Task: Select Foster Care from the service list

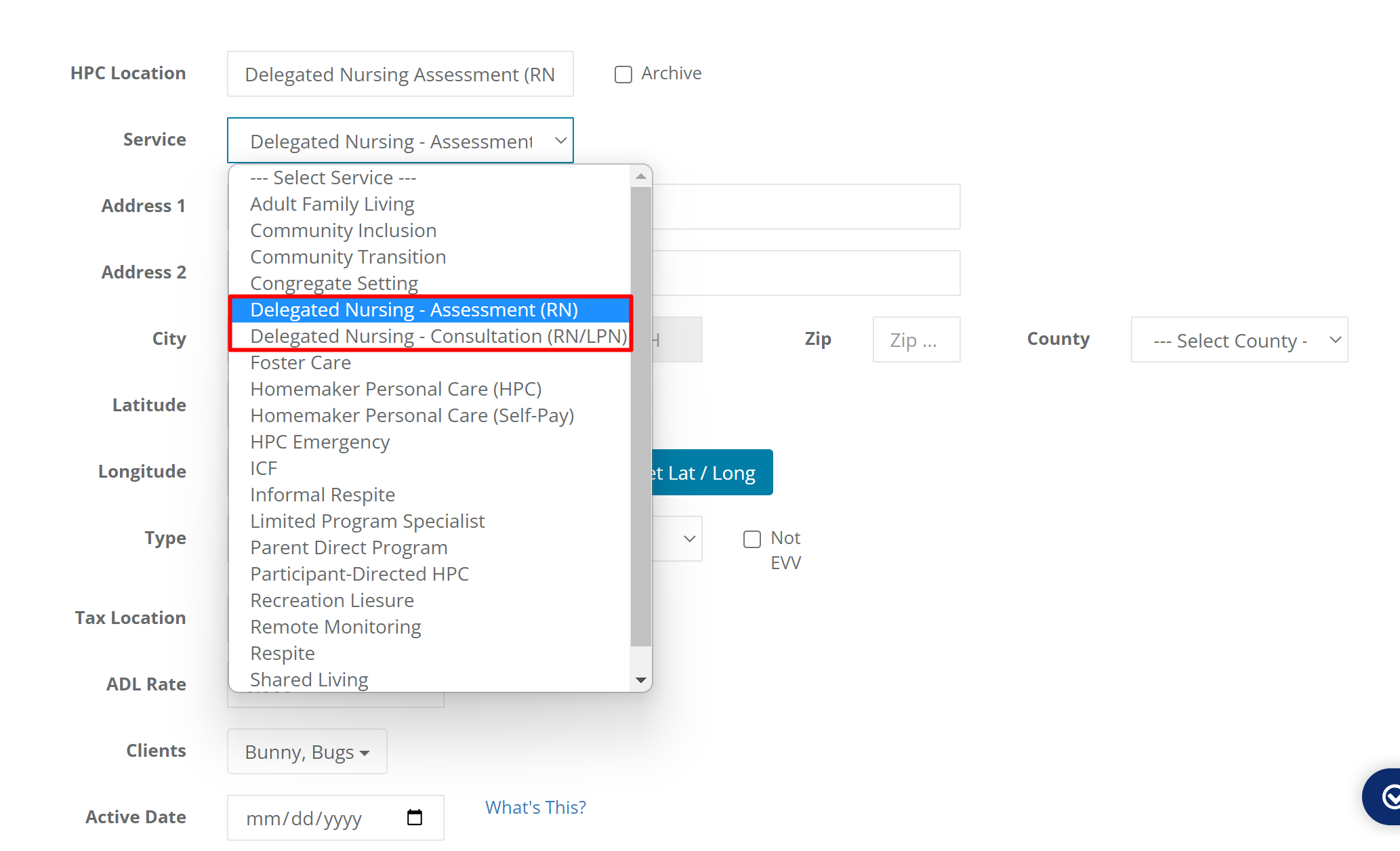Action: pos(300,362)
